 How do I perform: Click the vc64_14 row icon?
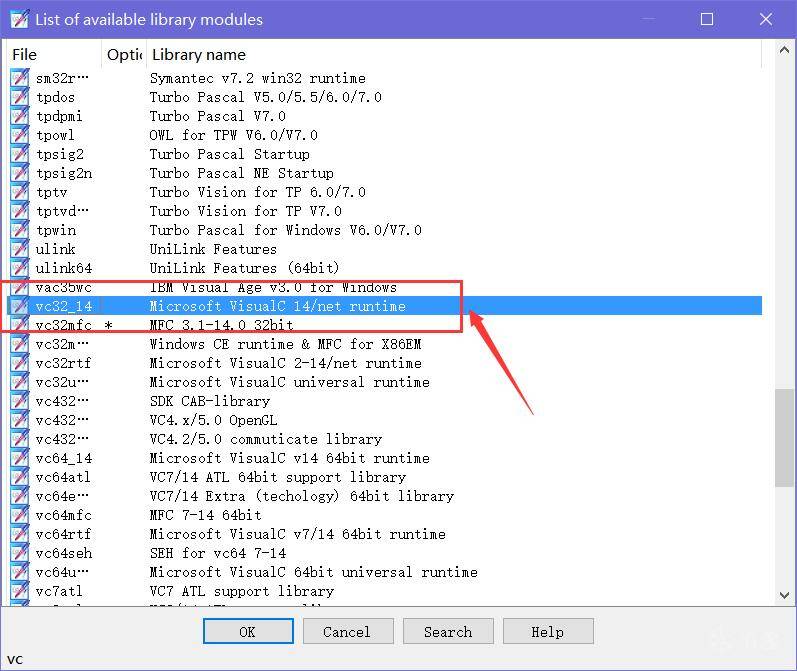coord(19,458)
